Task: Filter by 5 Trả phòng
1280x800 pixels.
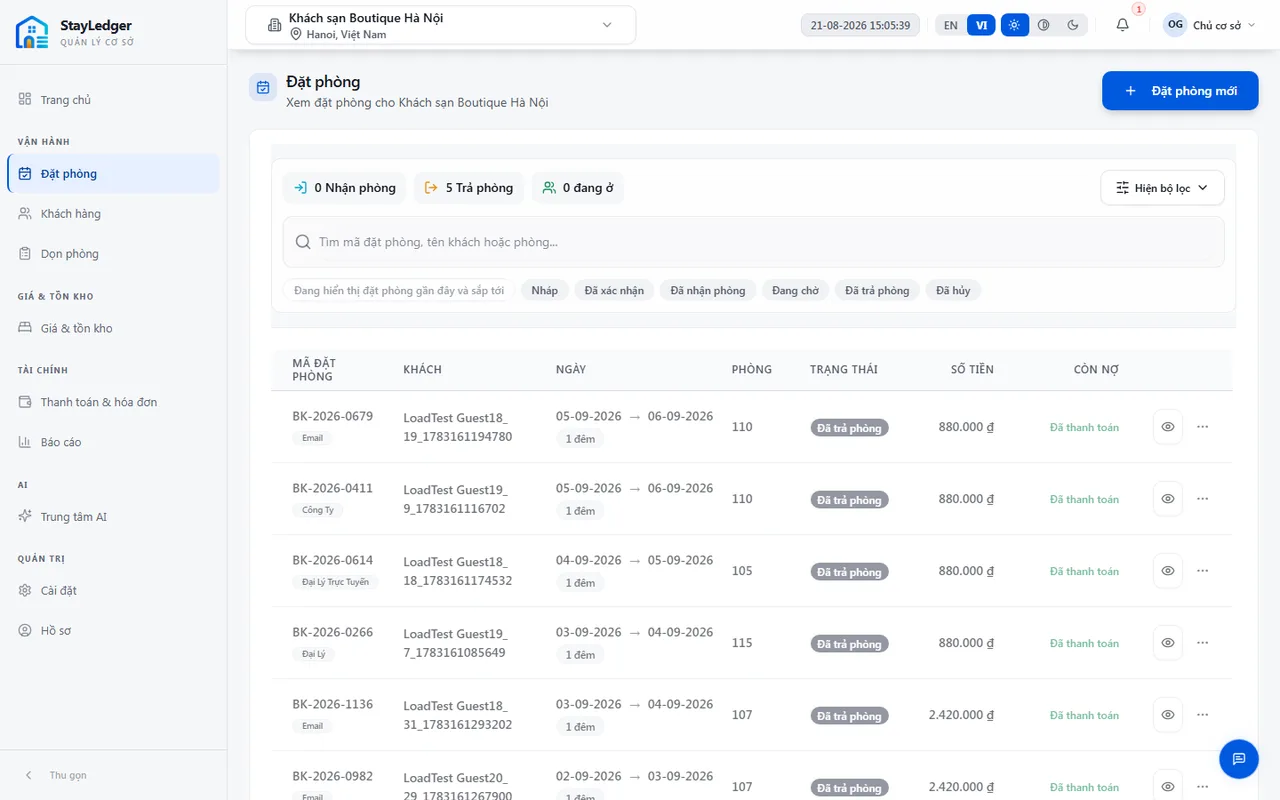Action: pyautogui.click(x=469, y=188)
